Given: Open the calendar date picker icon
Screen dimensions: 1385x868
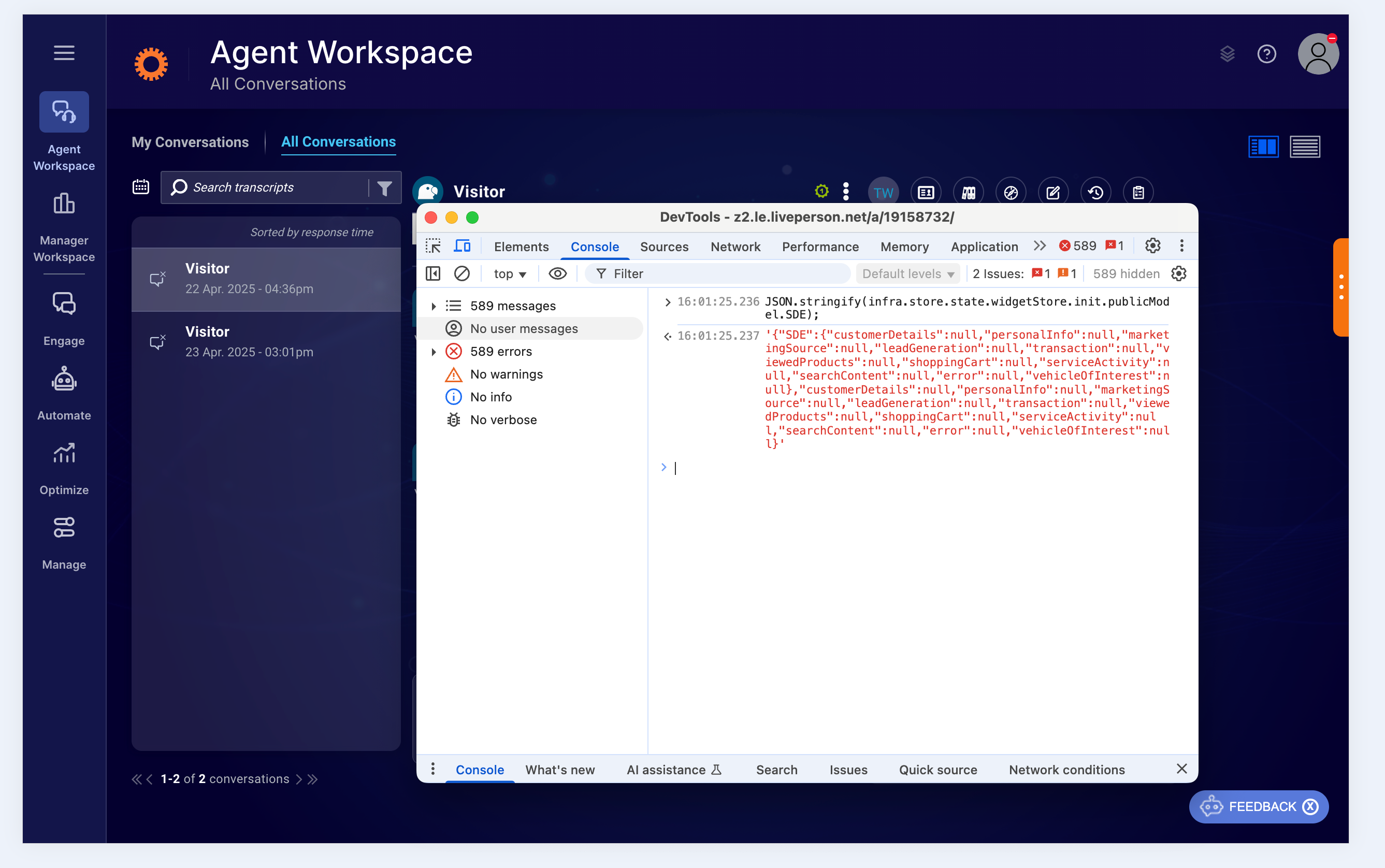Looking at the screenshot, I should pyautogui.click(x=141, y=187).
